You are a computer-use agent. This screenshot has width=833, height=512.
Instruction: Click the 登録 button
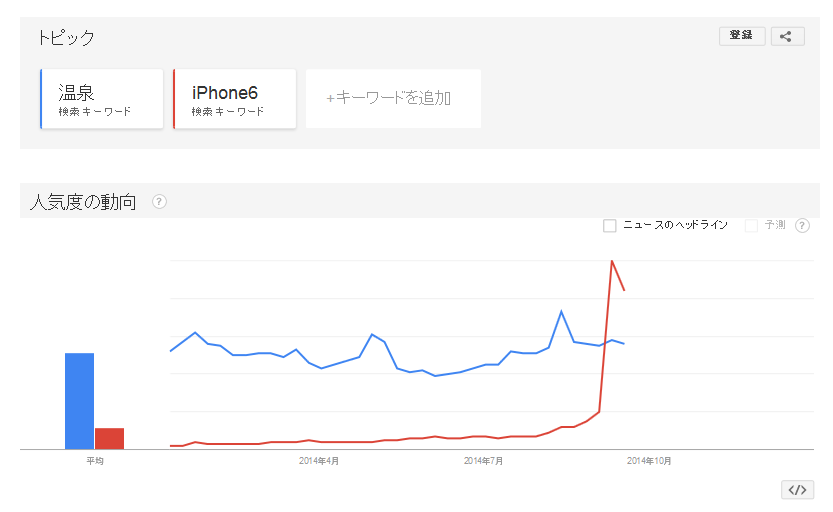pyautogui.click(x=742, y=36)
